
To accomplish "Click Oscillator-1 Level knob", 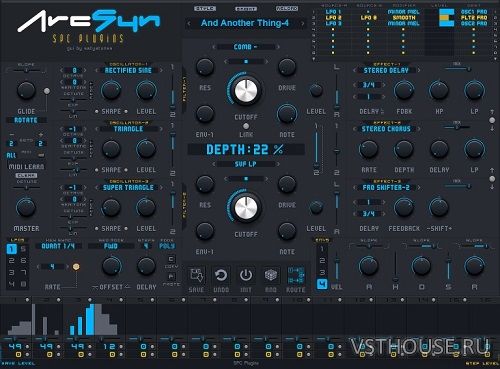I will (146, 91).
